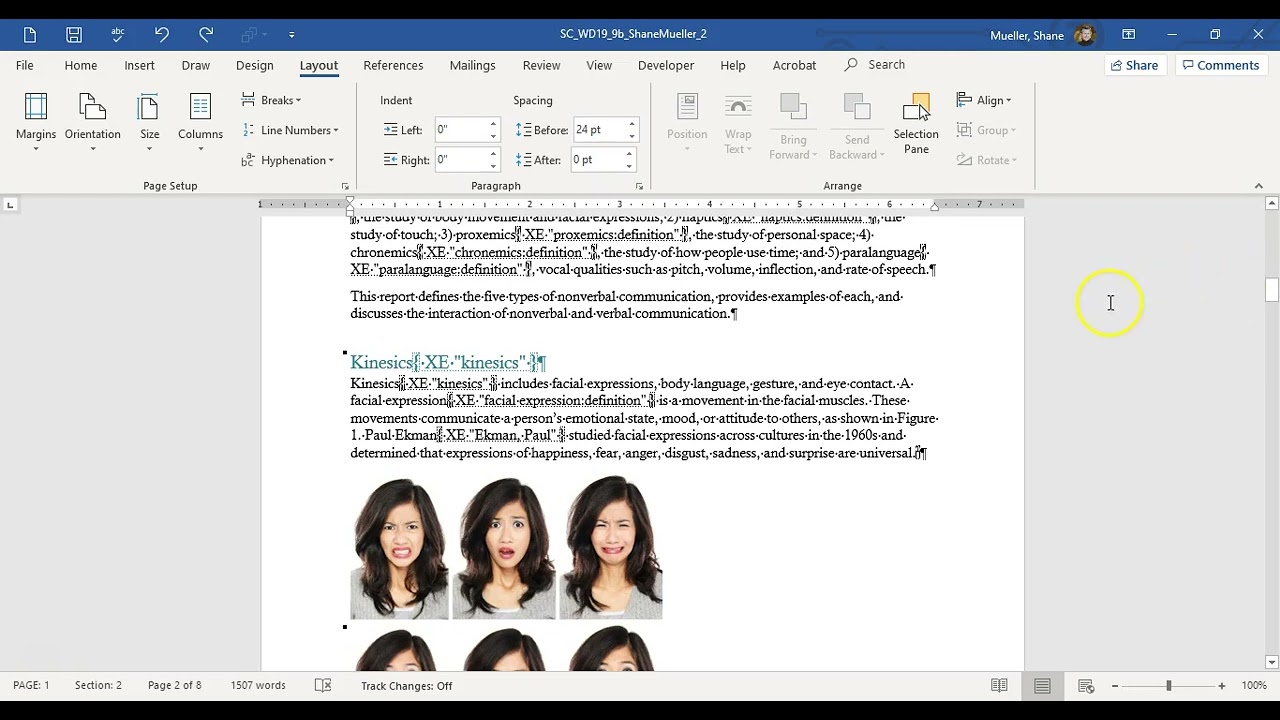Image resolution: width=1280 pixels, height=720 pixels.
Task: Expand the Rotate dropdown
Action: point(987,160)
